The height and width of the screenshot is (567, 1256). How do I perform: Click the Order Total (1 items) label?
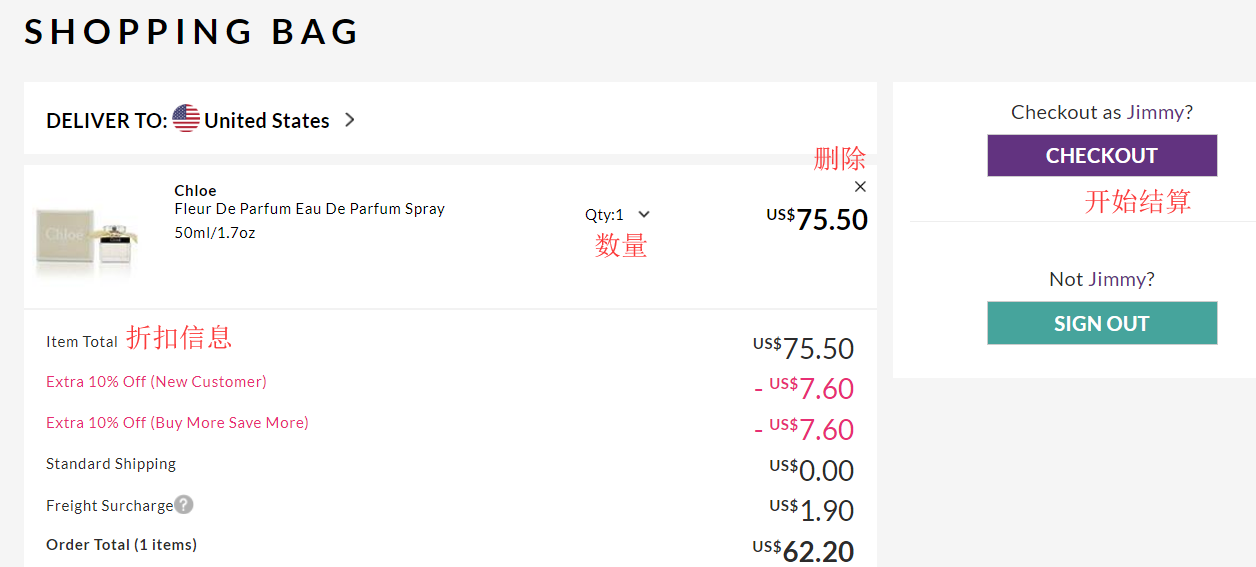(121, 545)
